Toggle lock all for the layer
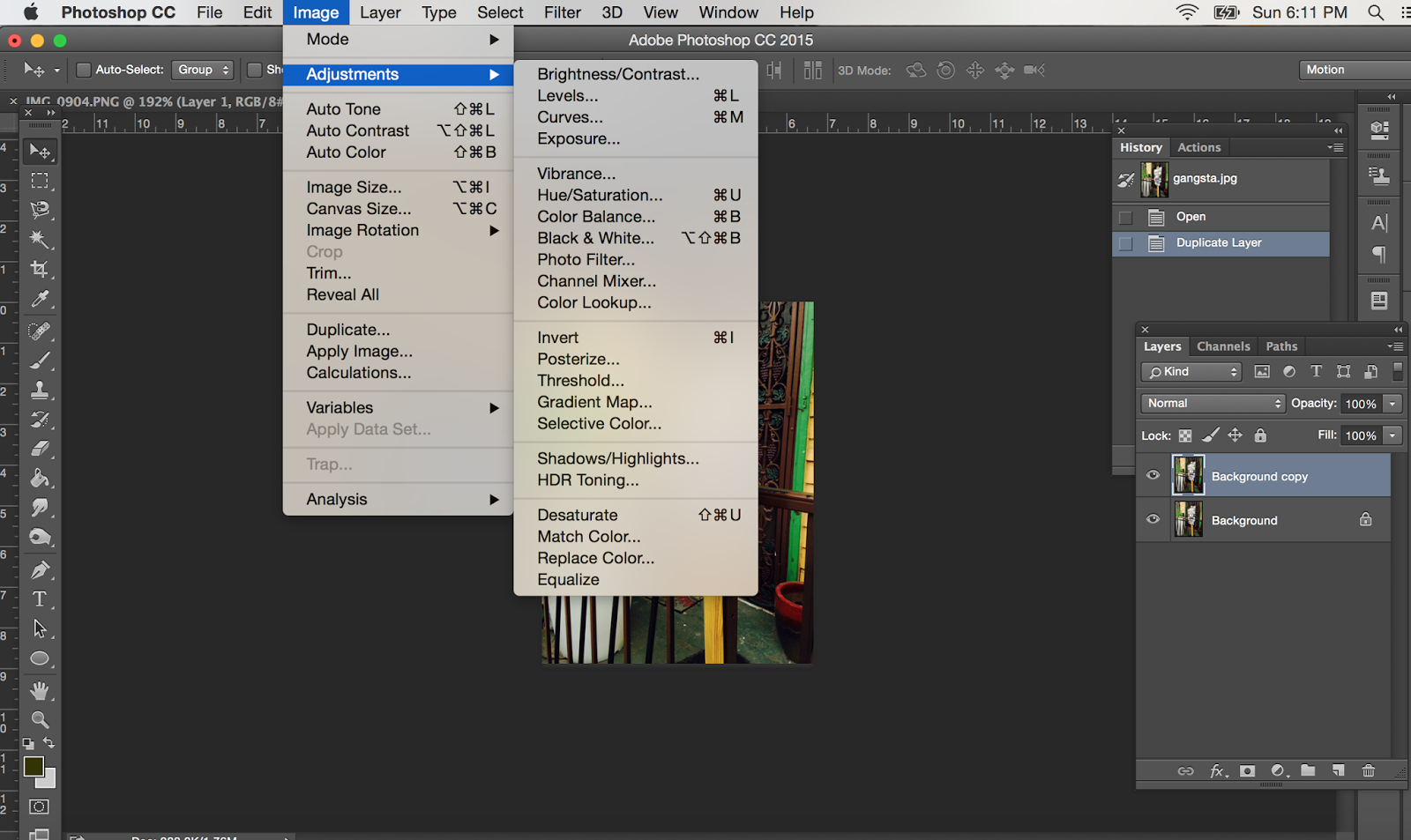Screen dimensions: 1411x840 click(1261, 435)
